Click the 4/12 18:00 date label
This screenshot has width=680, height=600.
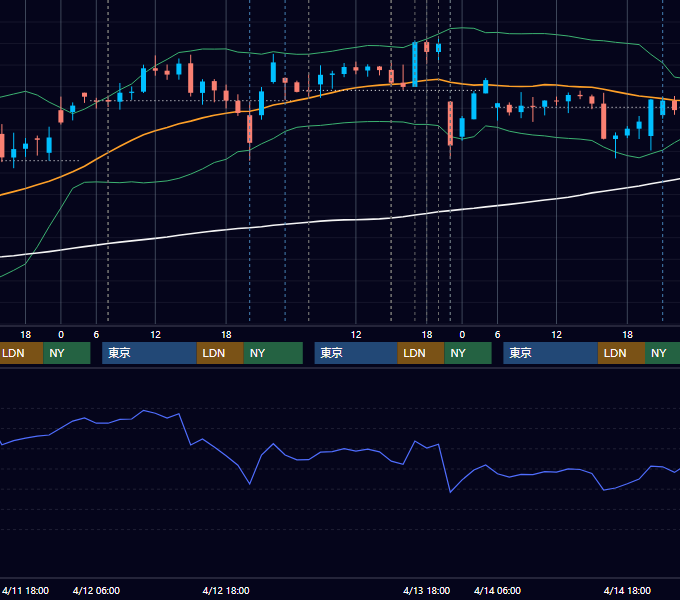[226, 590]
